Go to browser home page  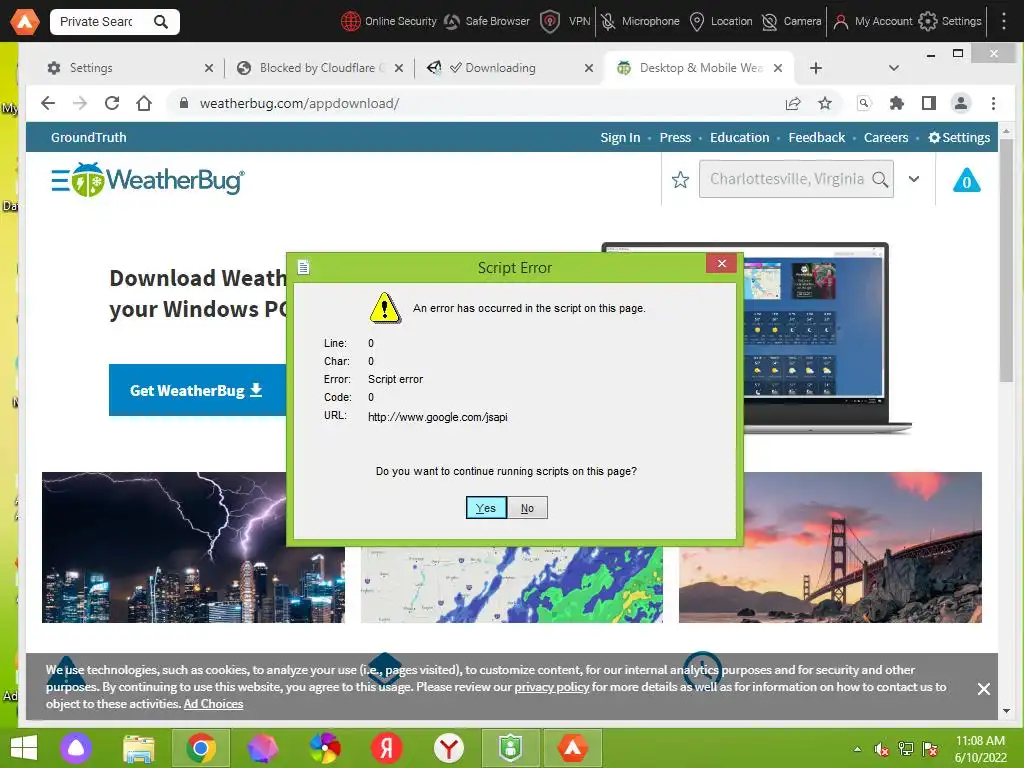point(144,103)
